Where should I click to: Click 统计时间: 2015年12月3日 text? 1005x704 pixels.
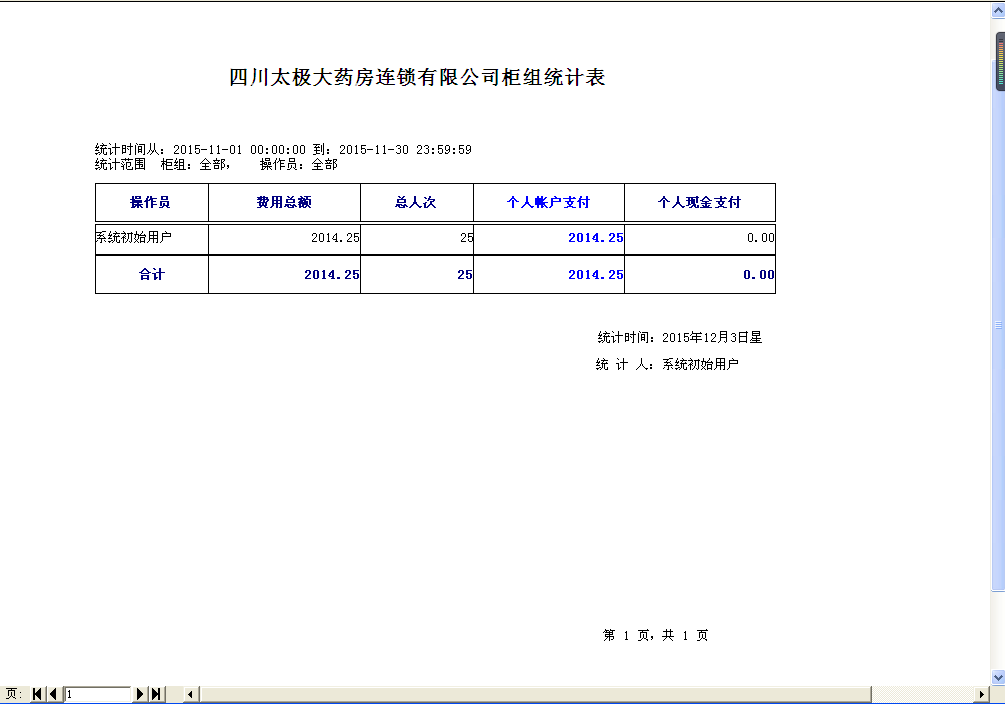tap(679, 337)
